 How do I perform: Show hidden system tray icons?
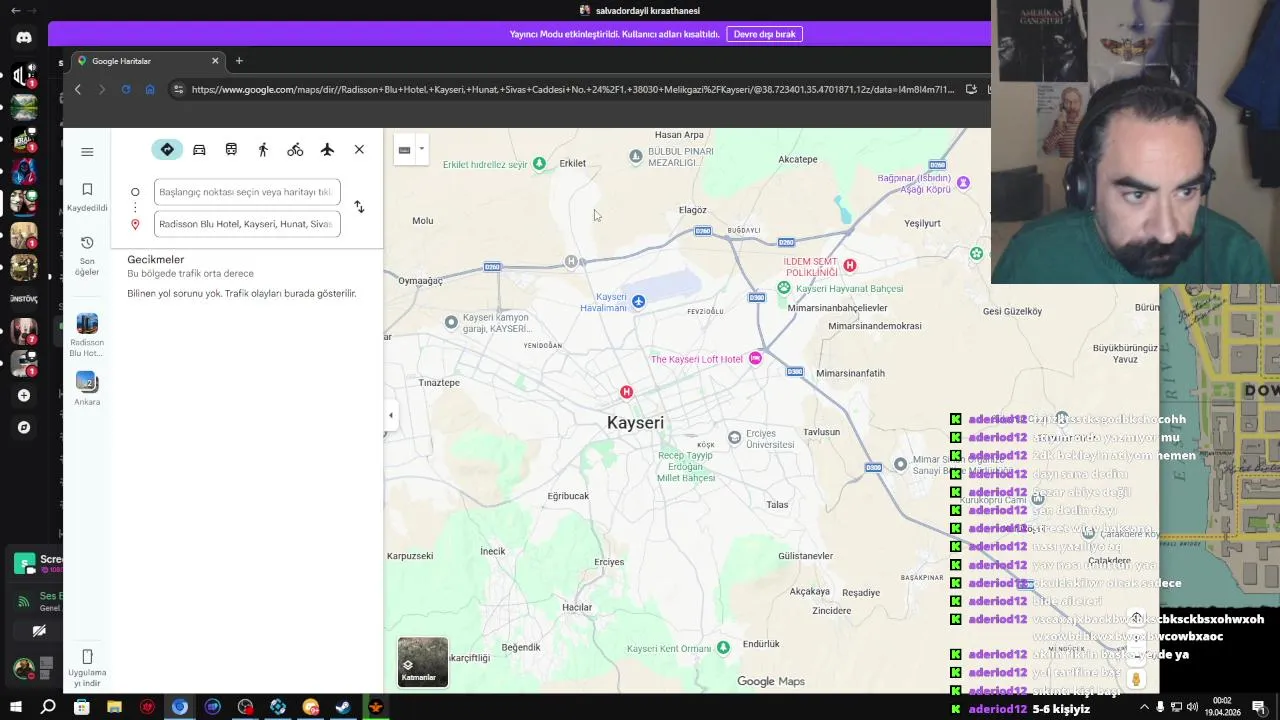[1144, 707]
